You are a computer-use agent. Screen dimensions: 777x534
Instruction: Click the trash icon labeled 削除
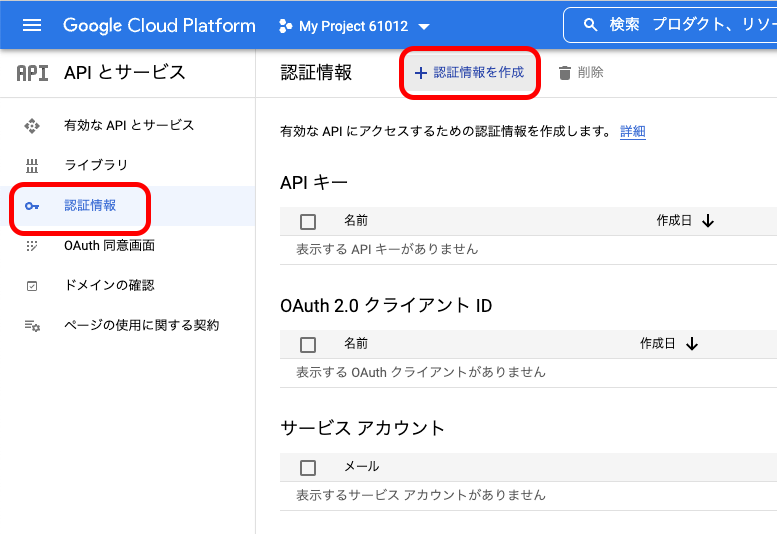565,73
